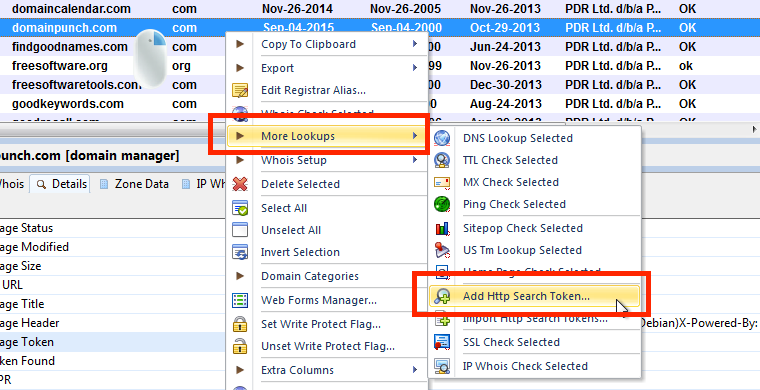Select the findgoodnames.com row

point(380,47)
